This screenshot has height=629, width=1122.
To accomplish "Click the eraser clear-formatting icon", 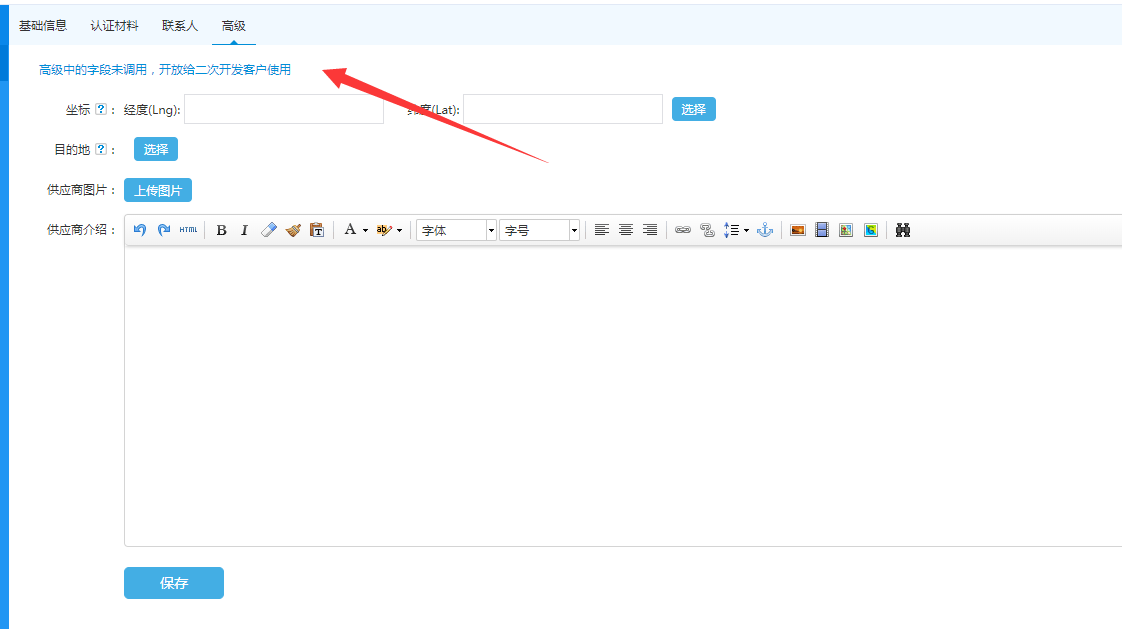I will tap(268, 230).
